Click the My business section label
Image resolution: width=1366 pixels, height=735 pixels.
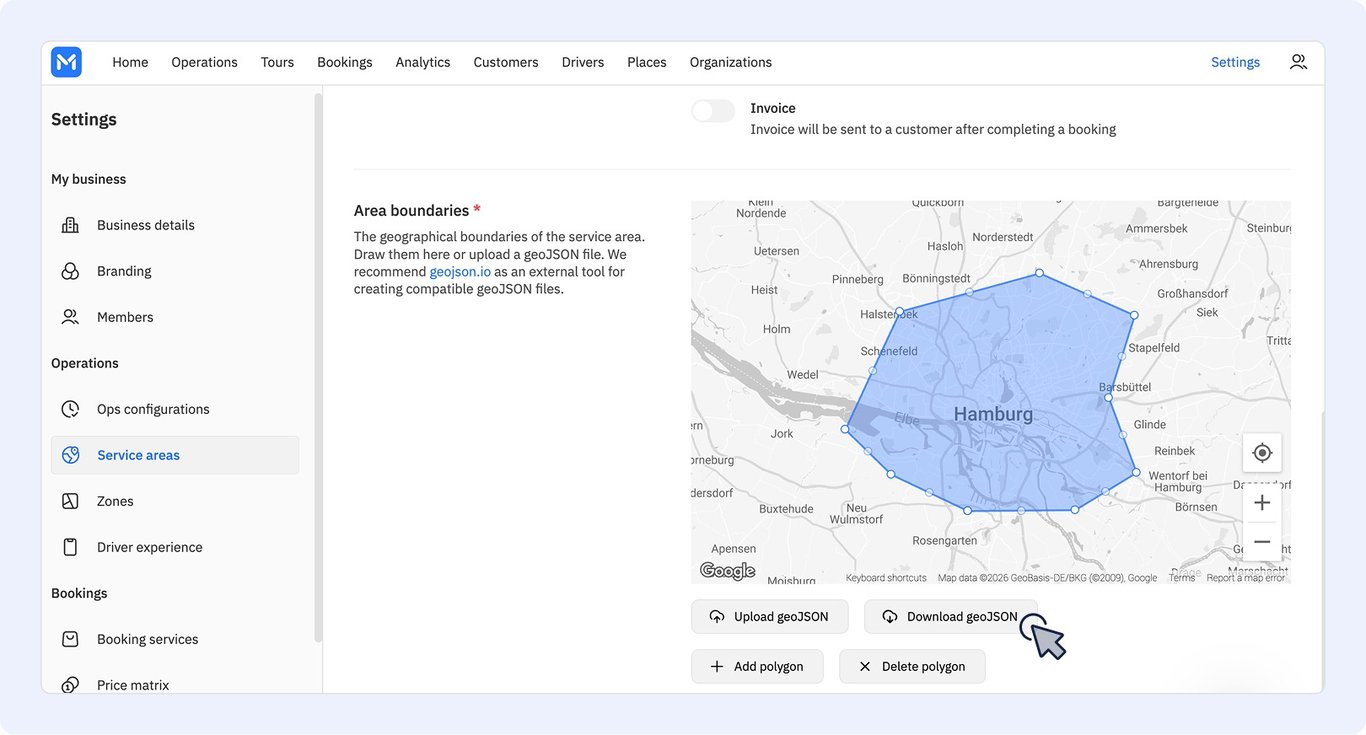89,179
